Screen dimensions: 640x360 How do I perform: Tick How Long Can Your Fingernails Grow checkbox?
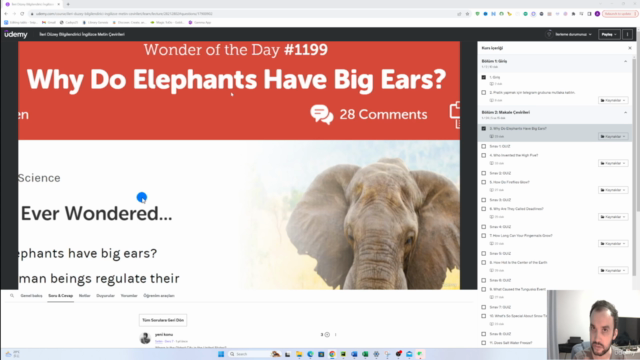click(484, 236)
